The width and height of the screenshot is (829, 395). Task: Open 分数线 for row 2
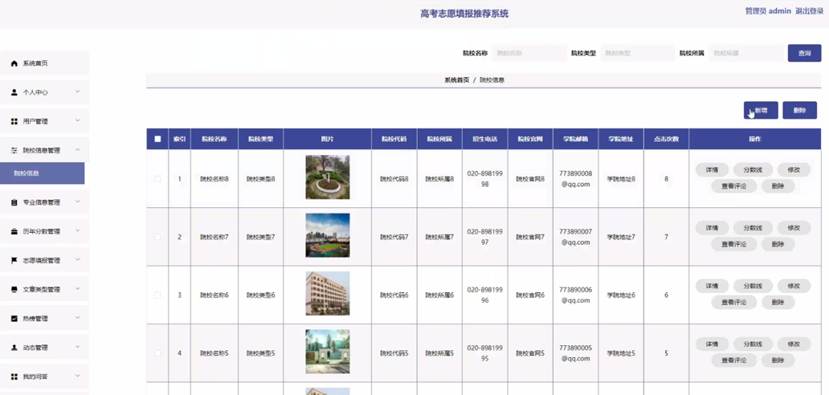point(752,228)
